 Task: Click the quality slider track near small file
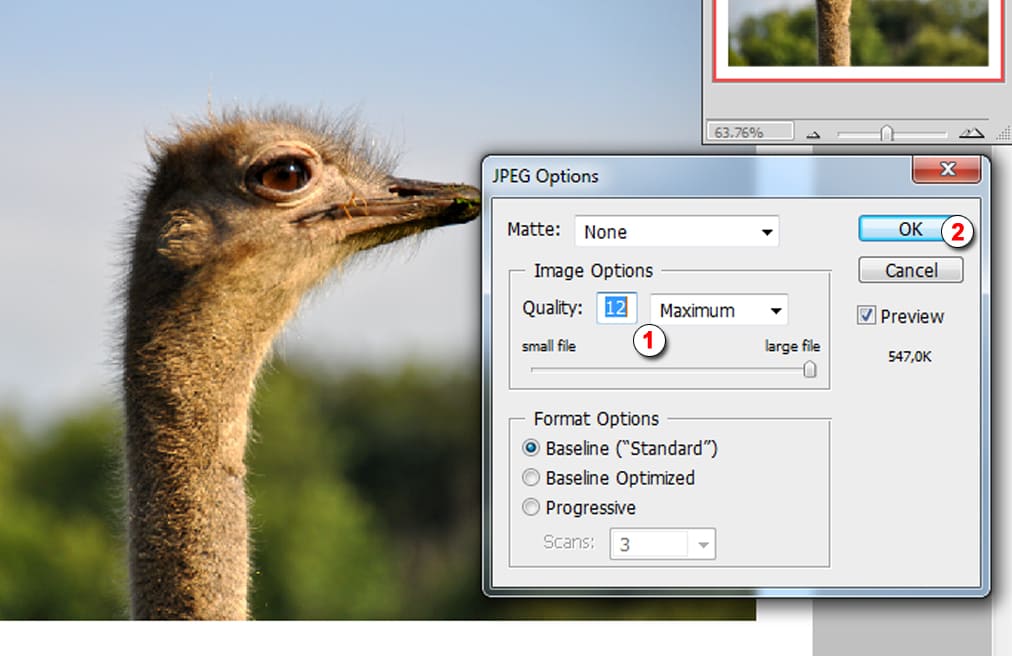coord(560,369)
